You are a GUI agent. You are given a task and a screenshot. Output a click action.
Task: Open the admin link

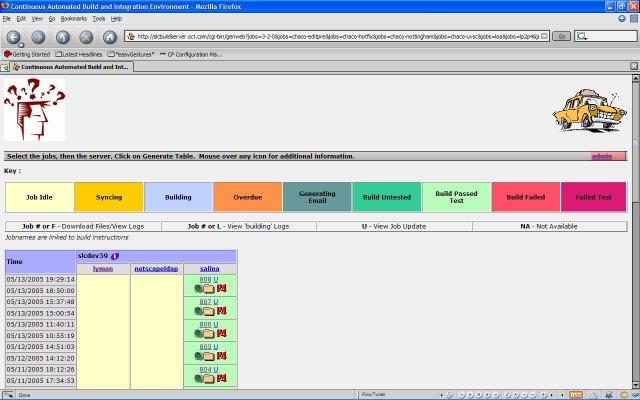(602, 156)
